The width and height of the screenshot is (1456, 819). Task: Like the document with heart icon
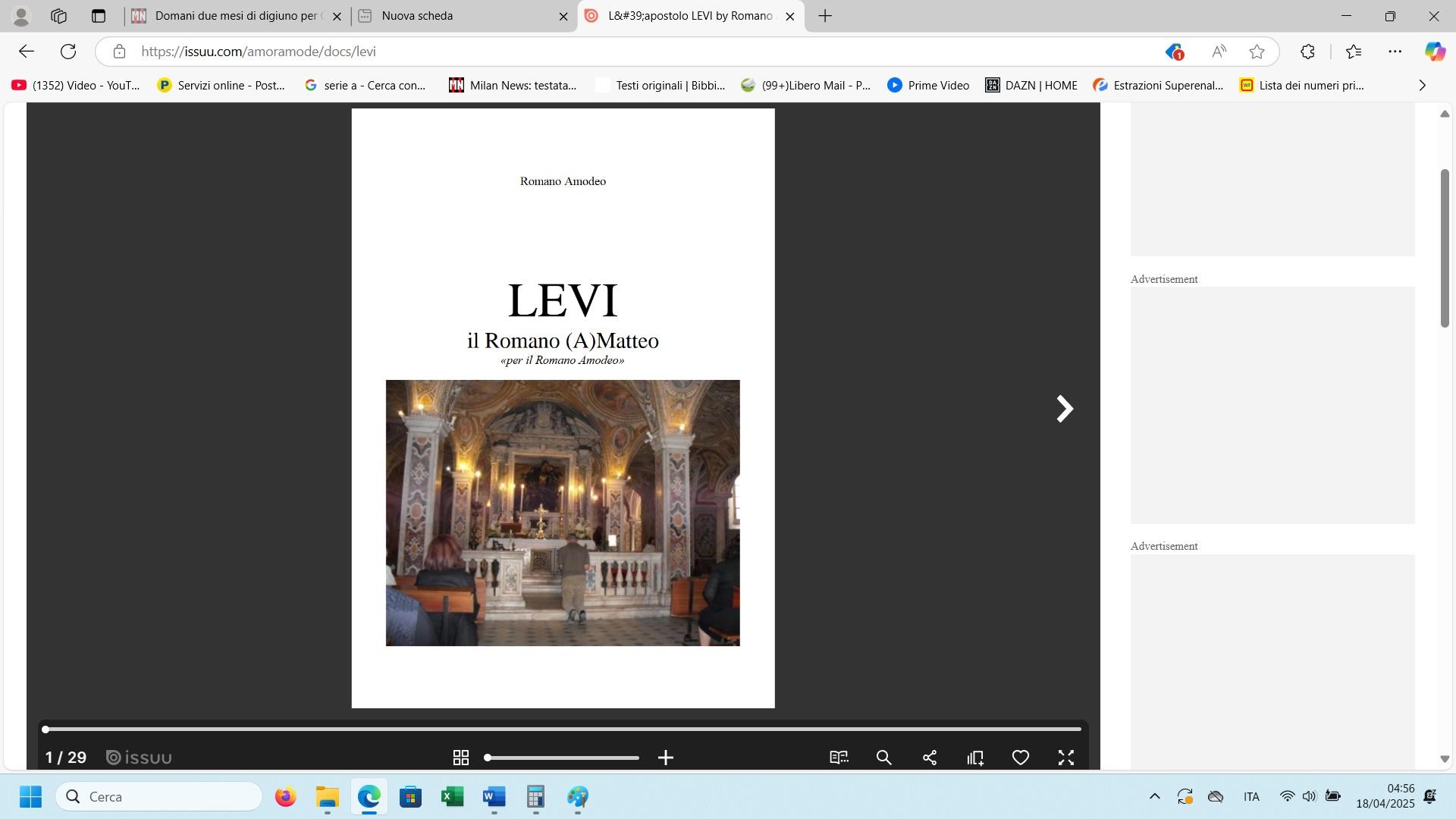[1021, 758]
